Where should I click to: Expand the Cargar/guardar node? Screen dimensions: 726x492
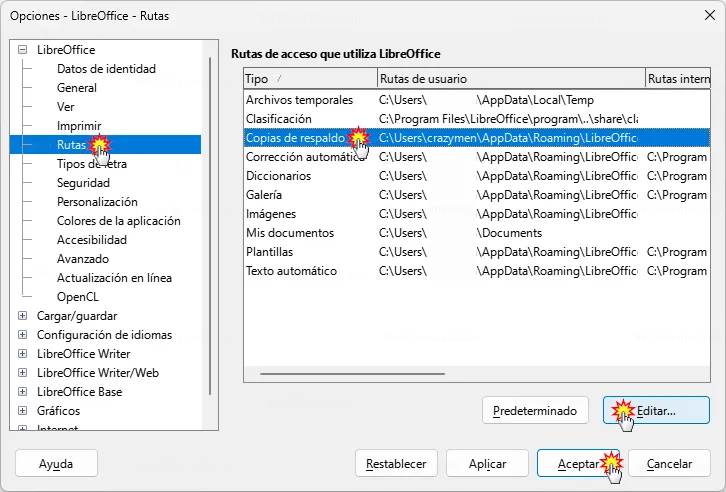pos(22,316)
